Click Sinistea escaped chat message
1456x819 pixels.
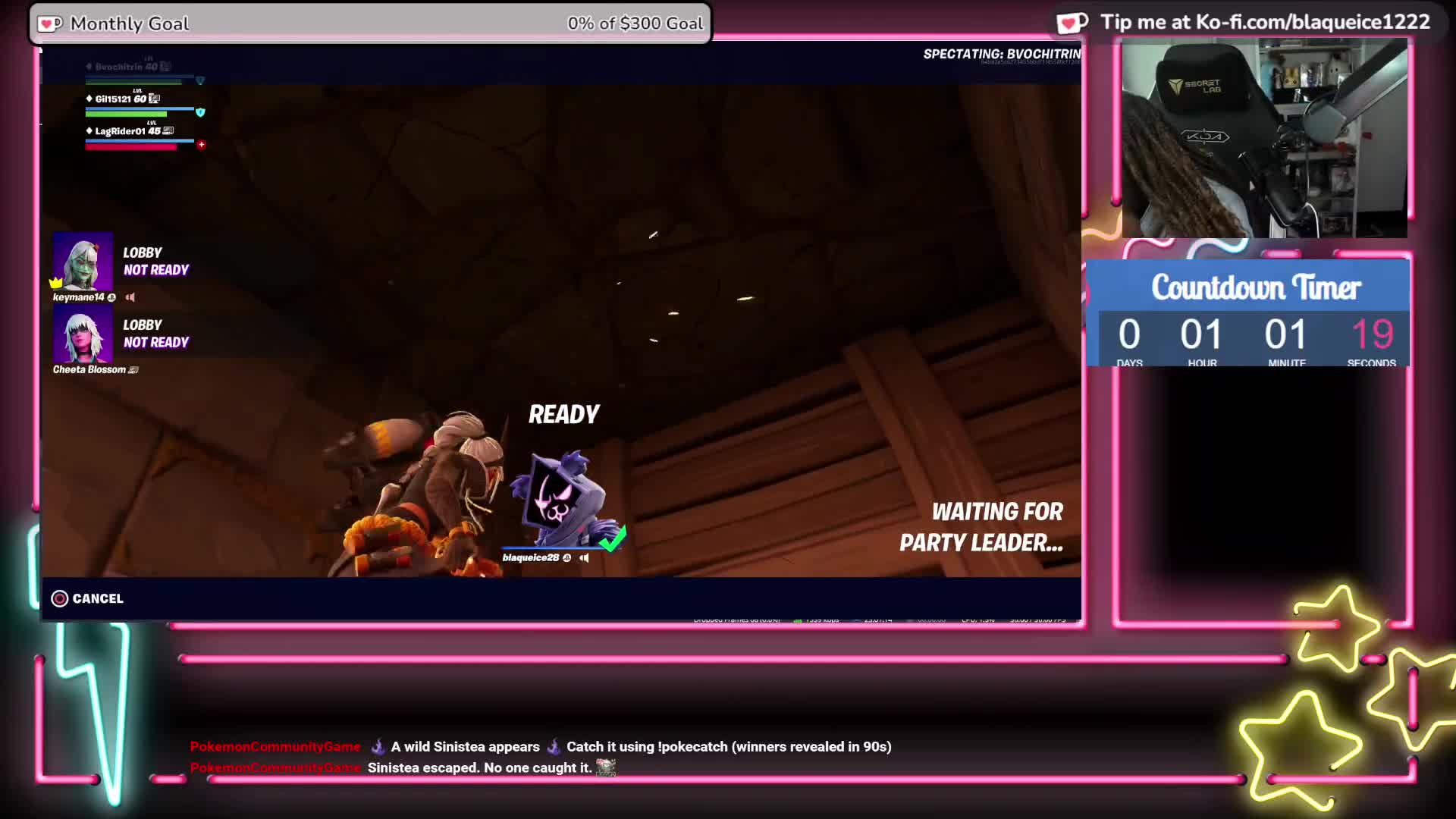coord(479,768)
